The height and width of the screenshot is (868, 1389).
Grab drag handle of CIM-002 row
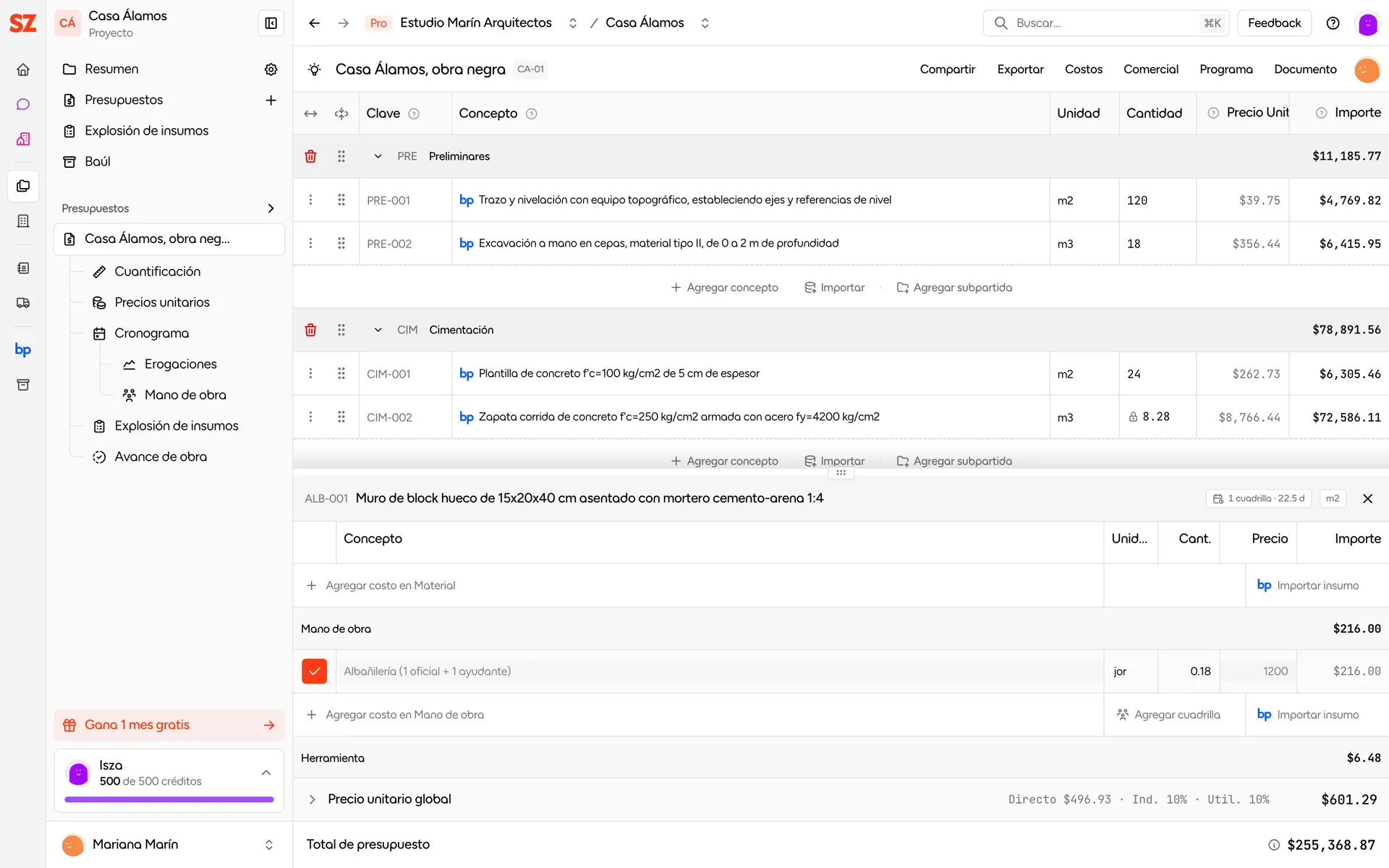pyautogui.click(x=341, y=417)
